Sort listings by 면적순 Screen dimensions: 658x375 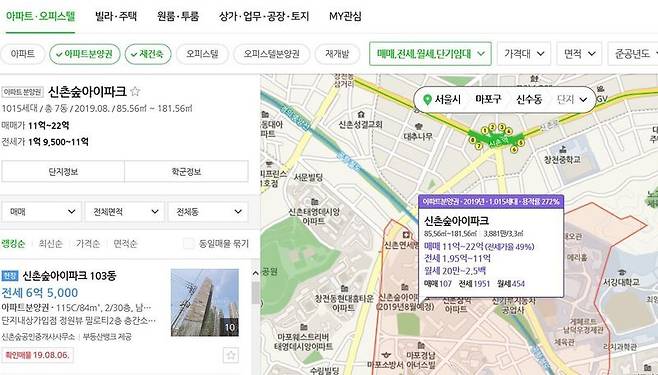(x=125, y=244)
